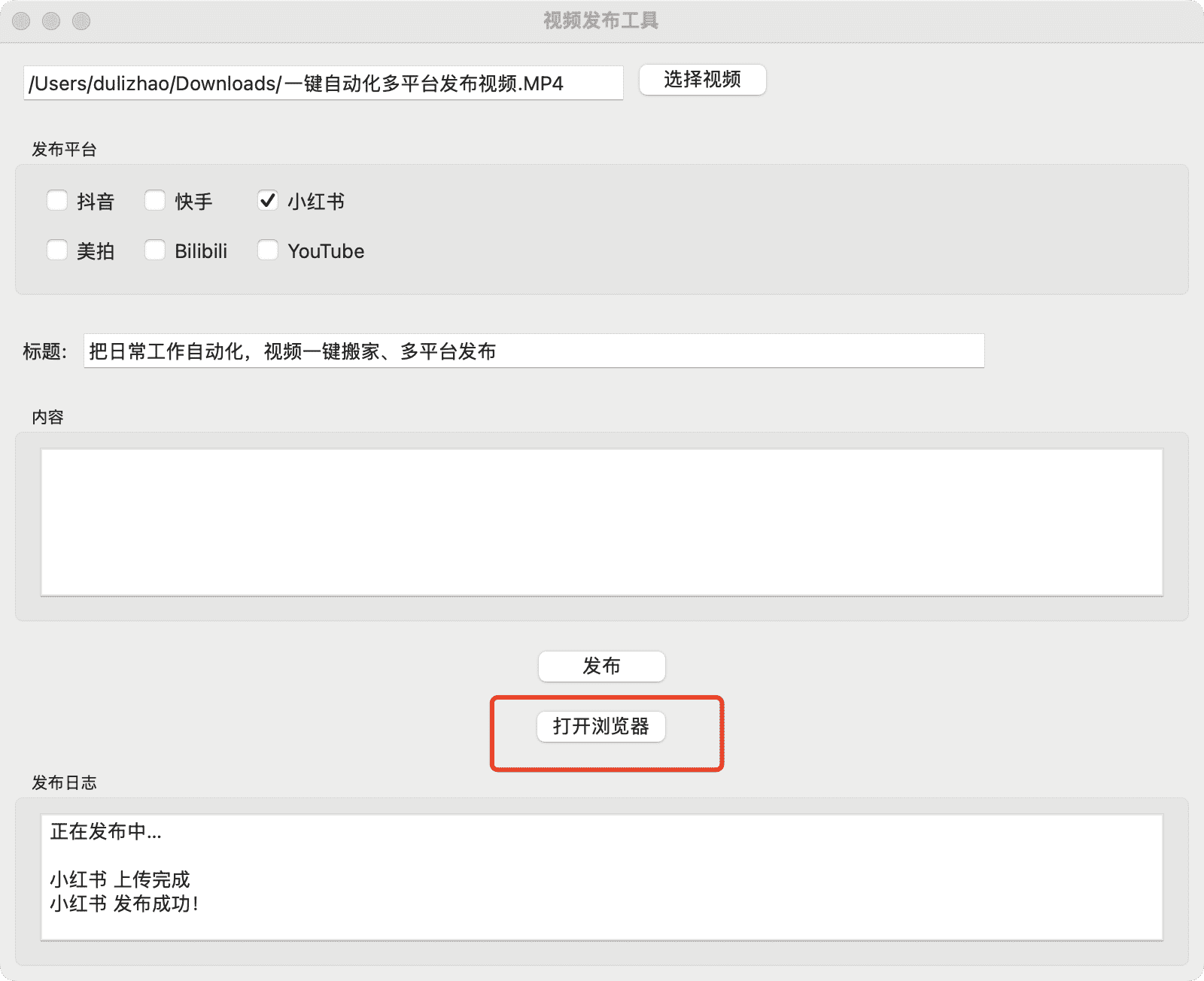Viewport: 1204px width, 981px height.
Task: Focus the video file path field
Action: 324,83
